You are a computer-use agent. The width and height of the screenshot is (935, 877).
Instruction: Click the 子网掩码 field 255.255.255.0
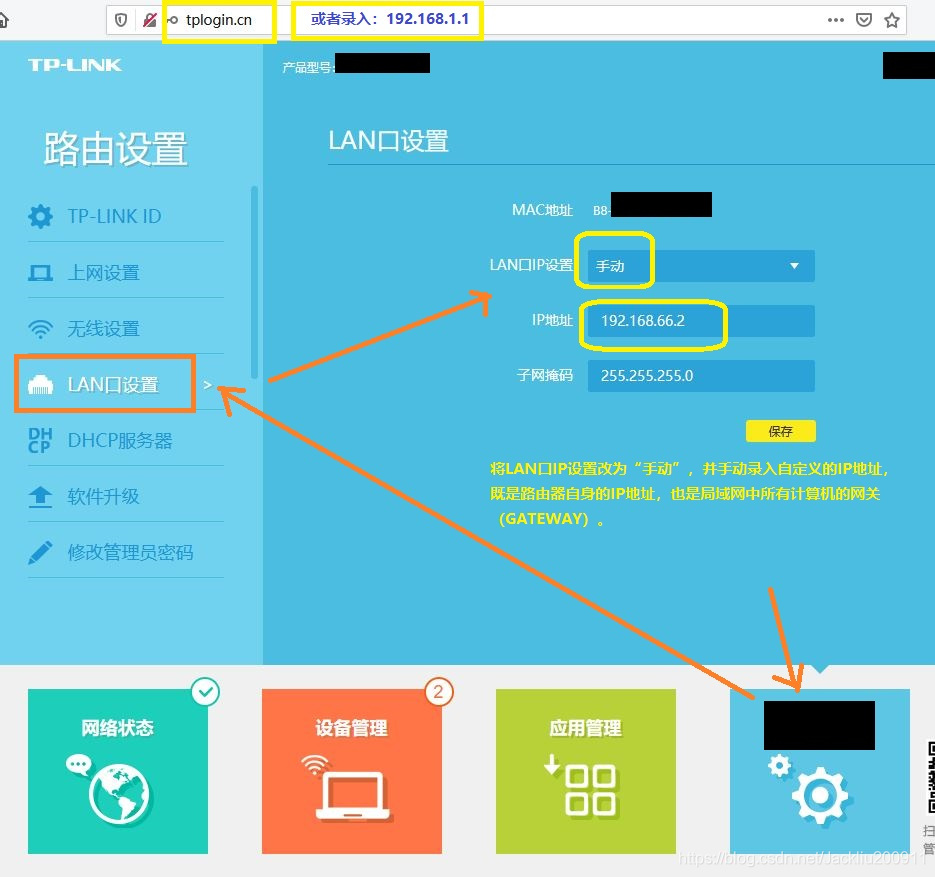pyautogui.click(x=701, y=376)
